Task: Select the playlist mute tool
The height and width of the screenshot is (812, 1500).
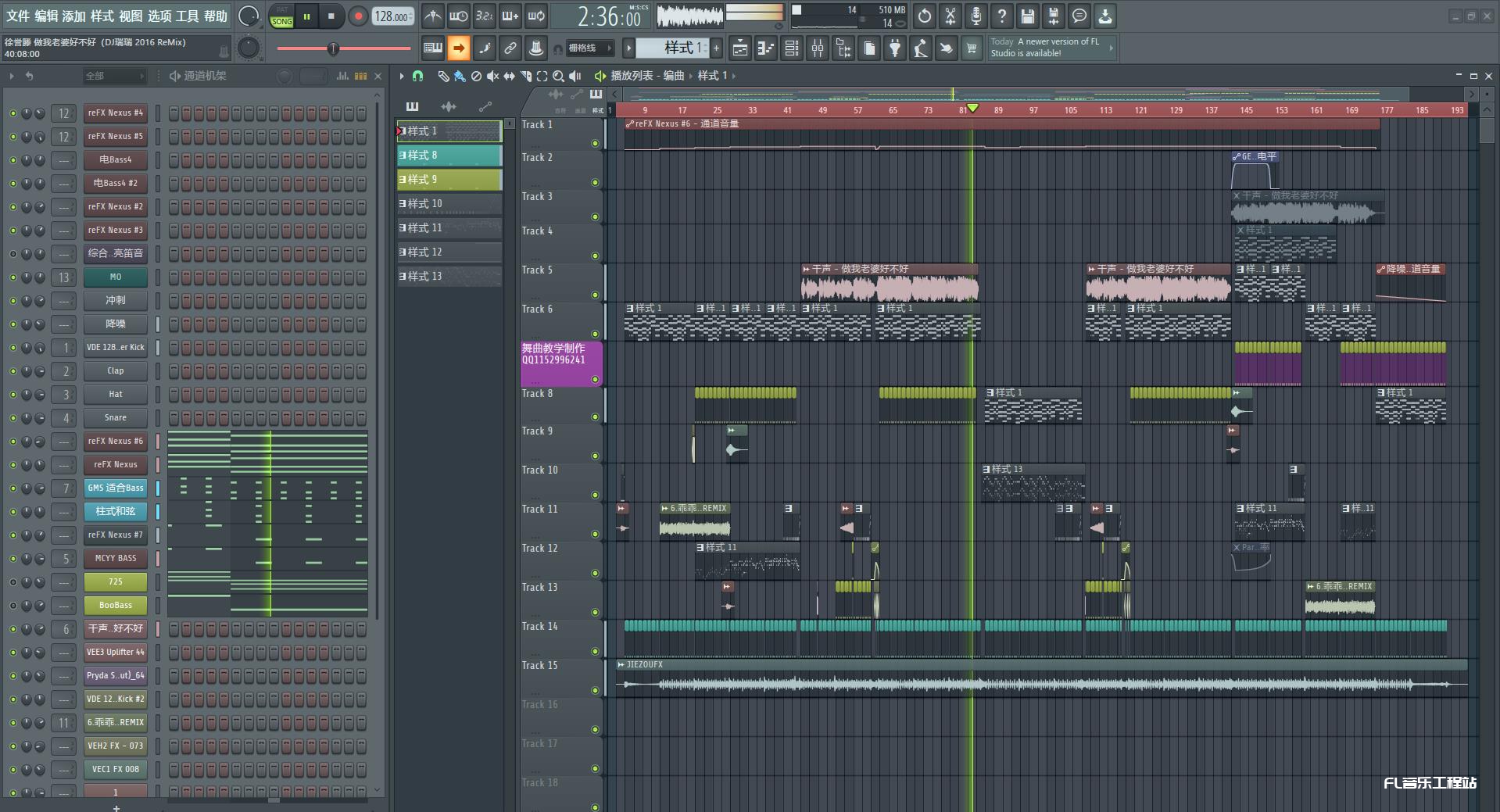Action: click(492, 76)
